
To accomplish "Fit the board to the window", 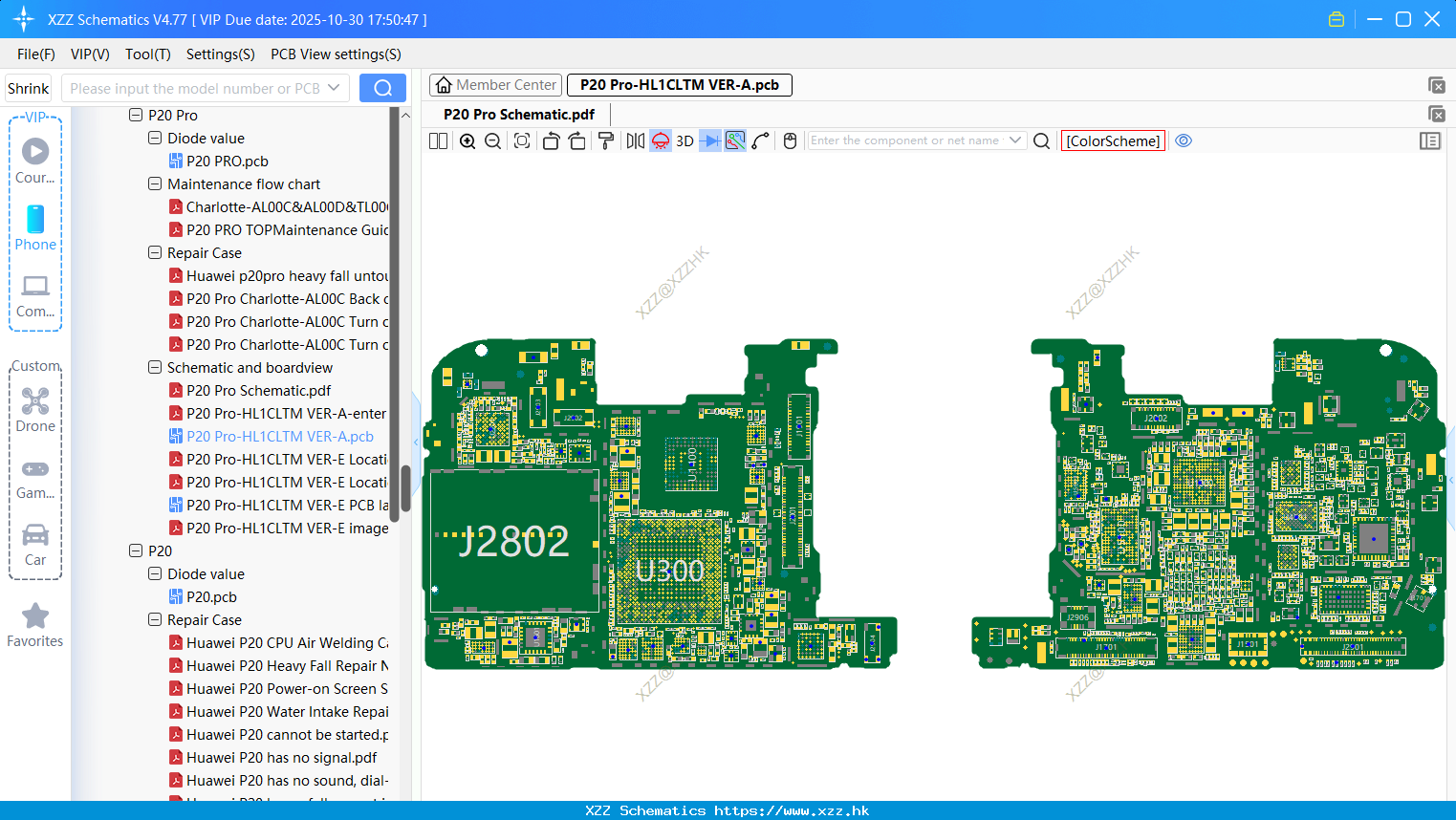I will tap(522, 140).
